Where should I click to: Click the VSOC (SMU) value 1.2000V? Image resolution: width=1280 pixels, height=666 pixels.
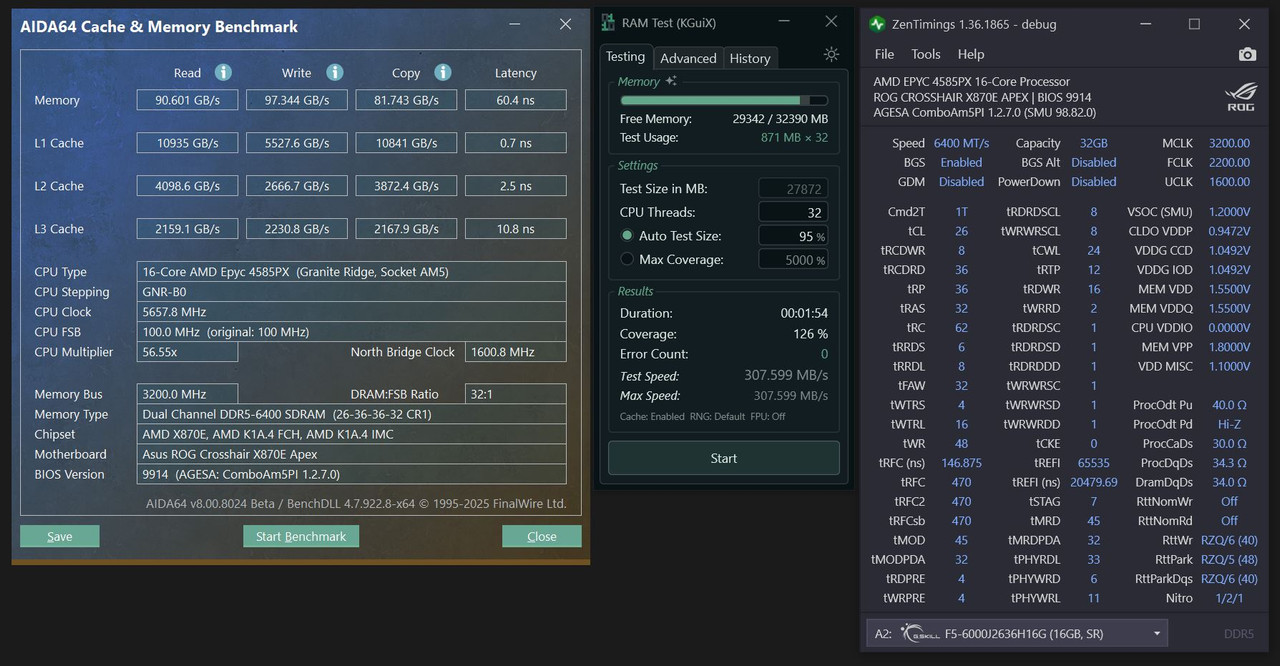coord(1229,212)
